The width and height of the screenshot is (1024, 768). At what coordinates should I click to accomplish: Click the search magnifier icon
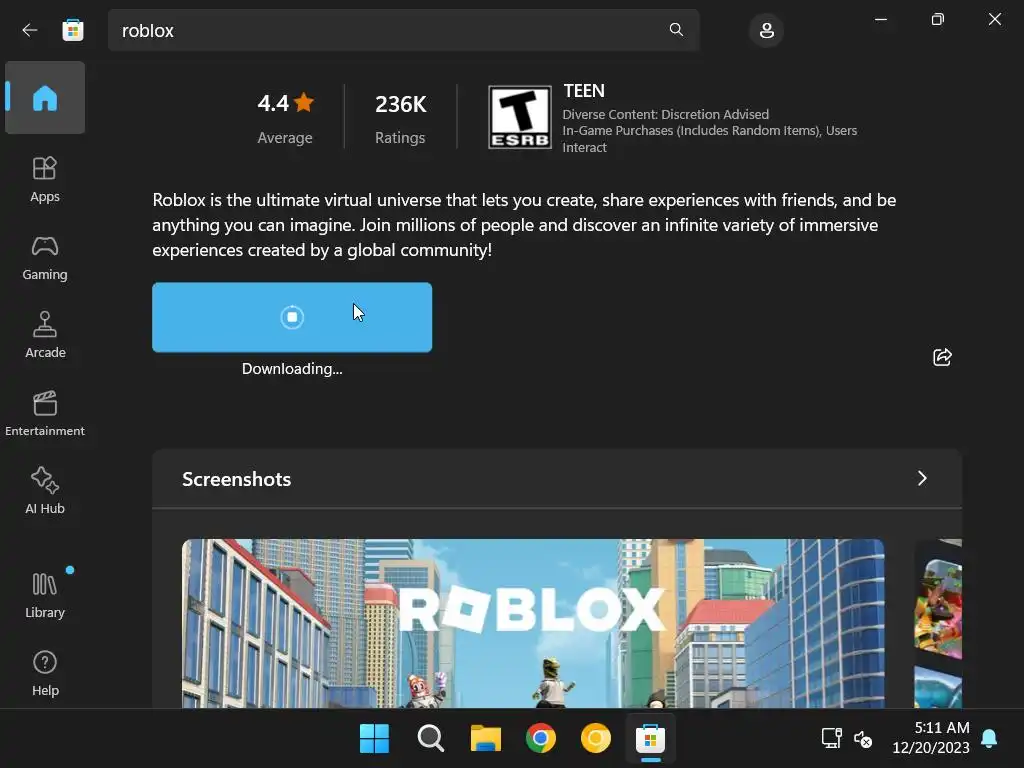coord(676,29)
